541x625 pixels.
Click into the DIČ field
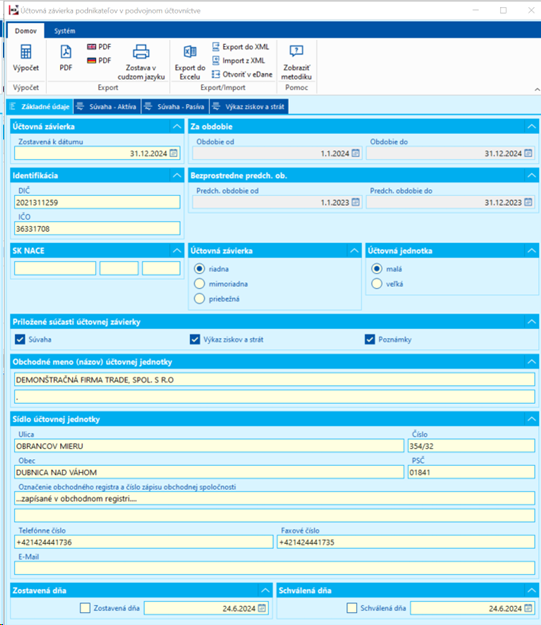[x=97, y=202]
